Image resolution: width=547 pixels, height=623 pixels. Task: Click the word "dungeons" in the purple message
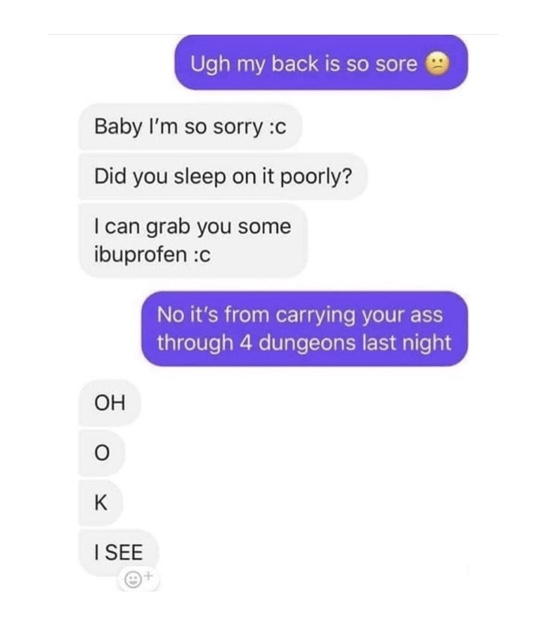click(307, 343)
